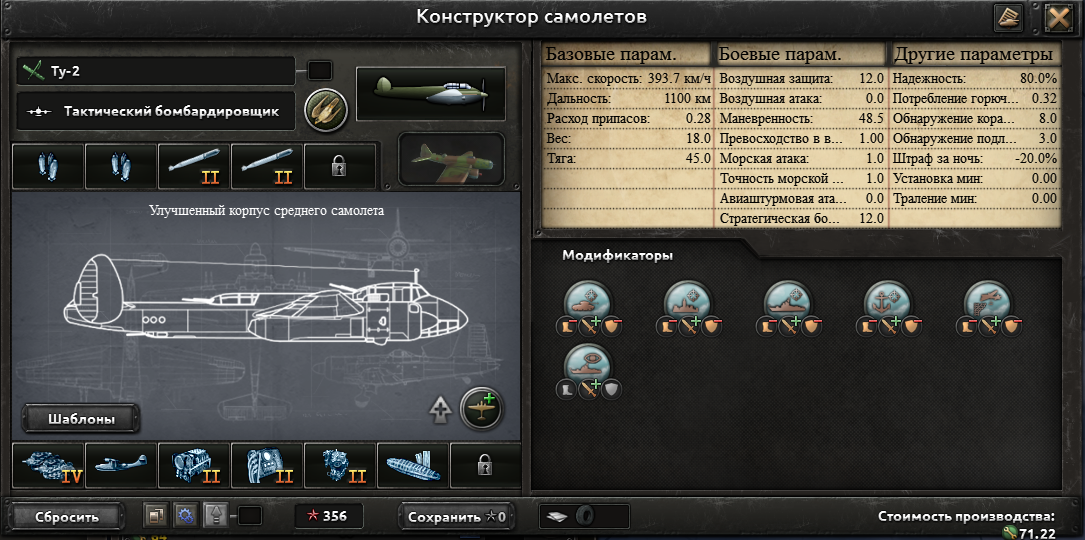Toggle the checkbox next to the upgrade arrow
Viewport: 1085px width, 540px height.
point(250,516)
